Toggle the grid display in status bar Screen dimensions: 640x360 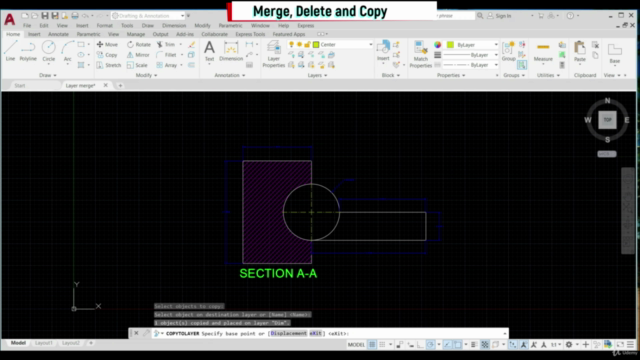pos(372,345)
